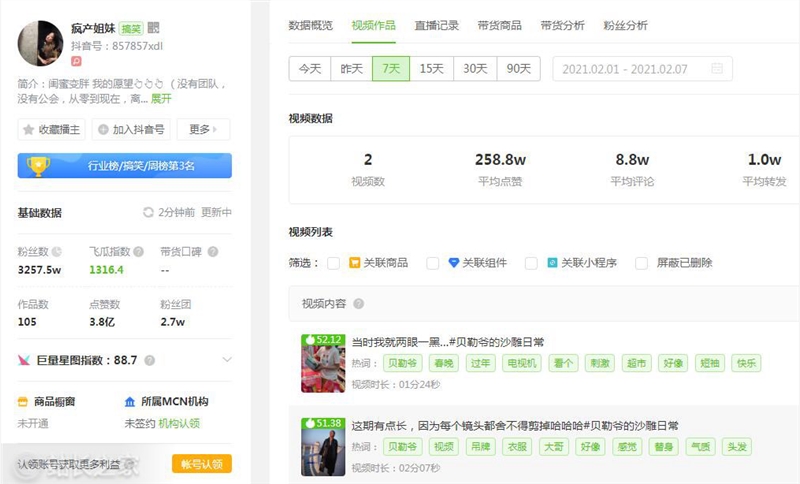
Task: Open the first video thumbnail with 52.12 likes
Action: coord(322,363)
